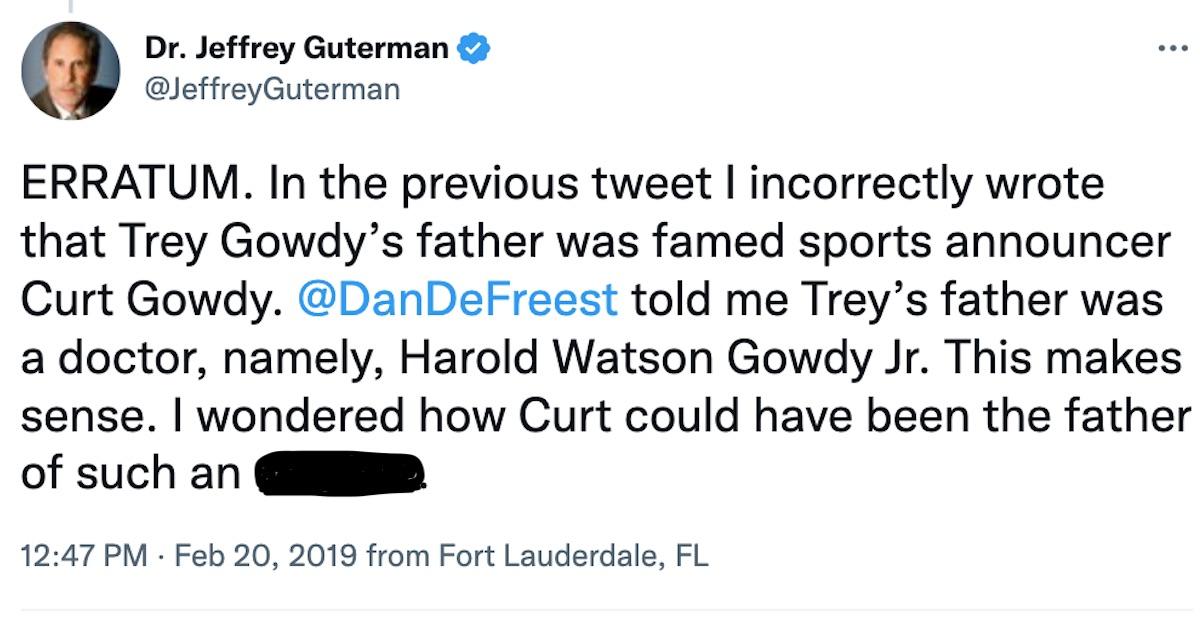Open the tweet's more options menu
Viewport: 1200px width, 628px height.
click(x=1167, y=47)
